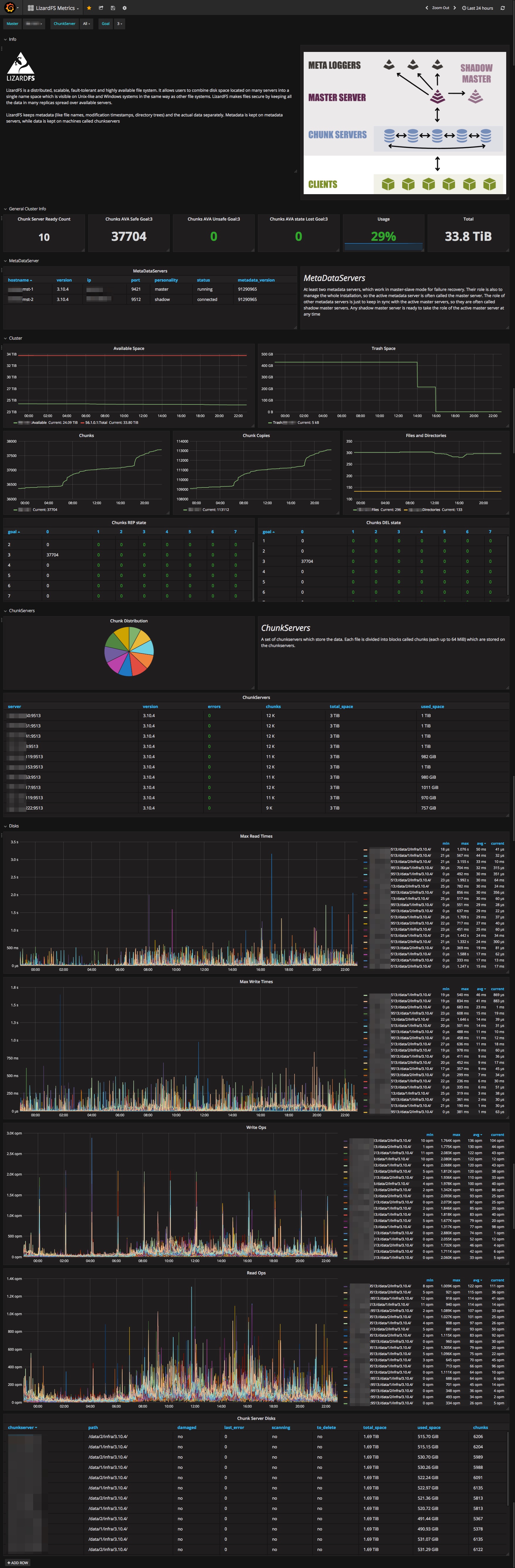Click the share dashboard icon
The height and width of the screenshot is (1568, 515).
coord(101,8)
